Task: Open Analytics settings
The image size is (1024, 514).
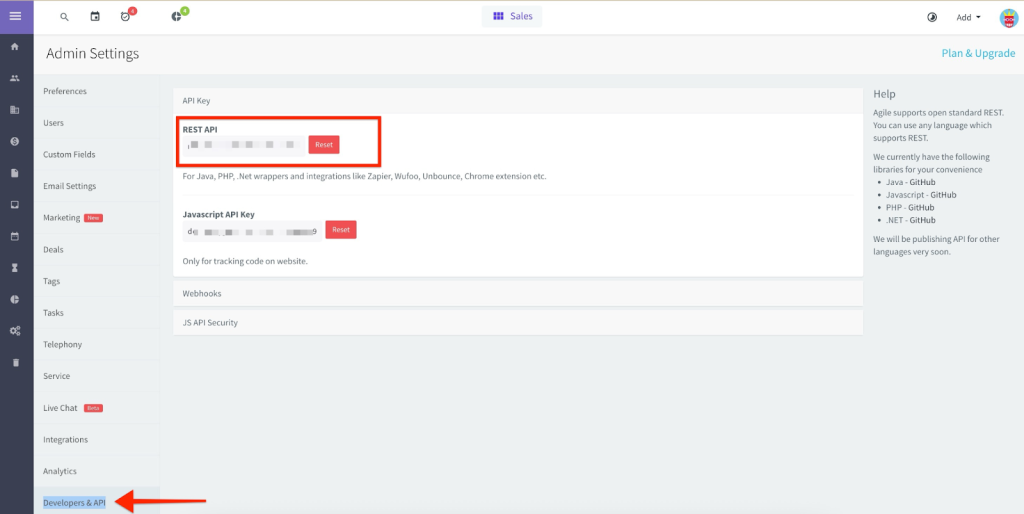Action: point(96,471)
